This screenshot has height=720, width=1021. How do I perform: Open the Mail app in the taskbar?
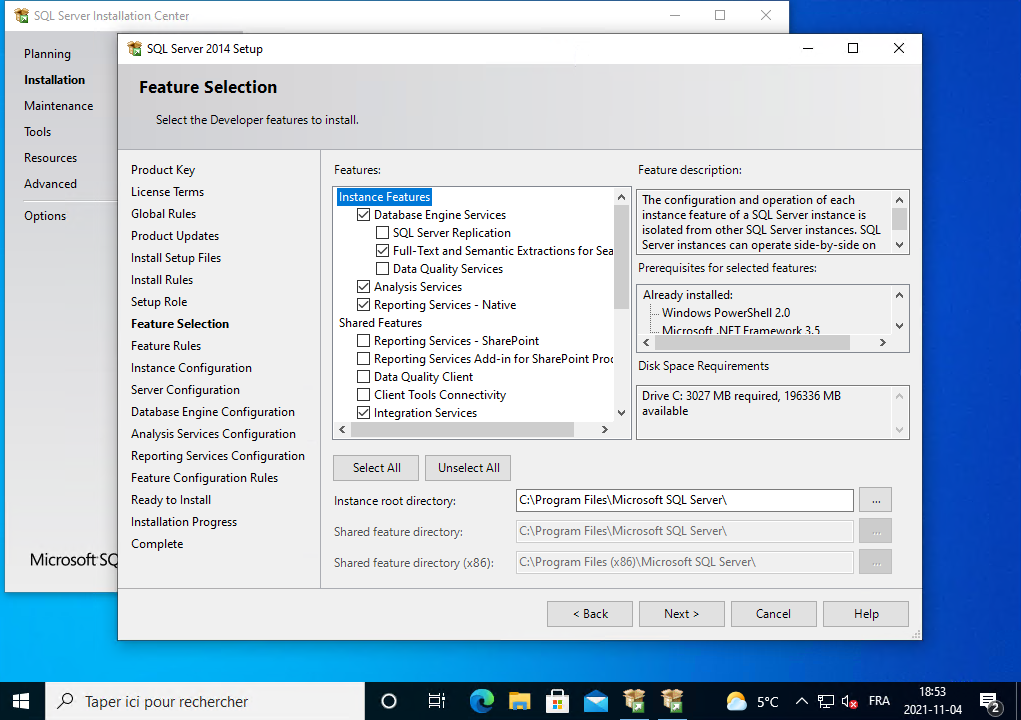pos(596,701)
